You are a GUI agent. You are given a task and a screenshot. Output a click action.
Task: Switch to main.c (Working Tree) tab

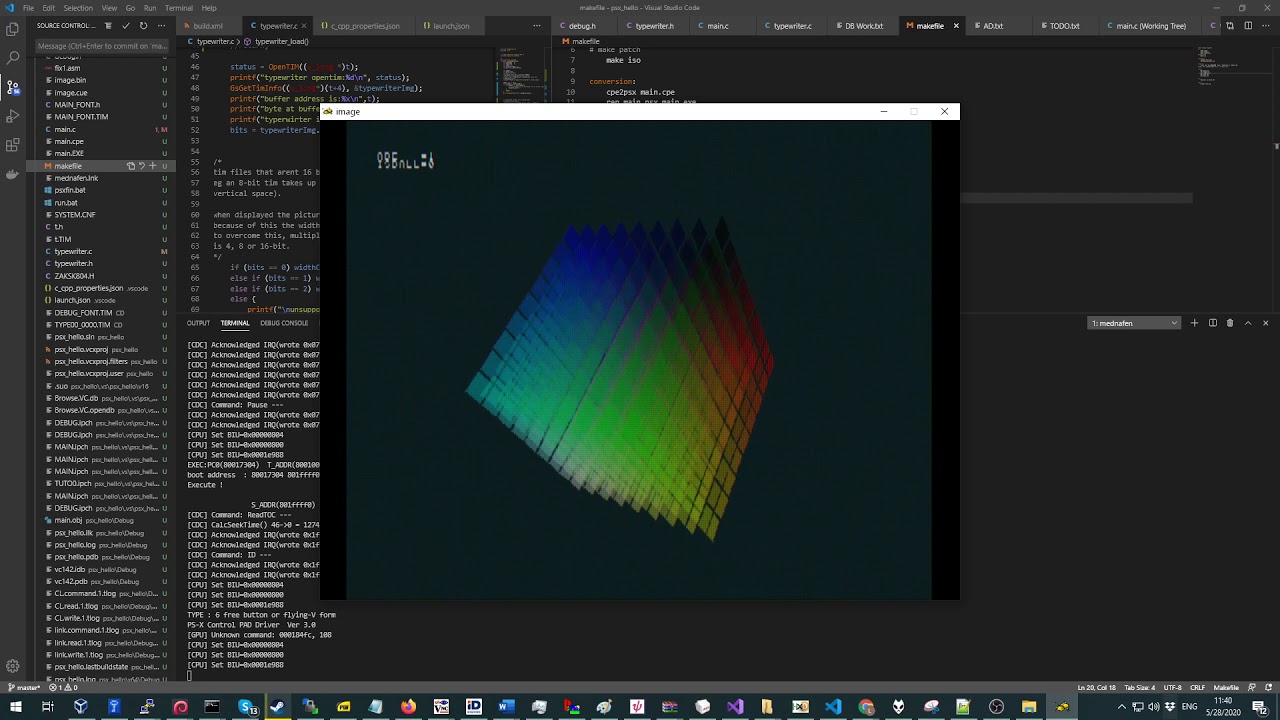1151,26
